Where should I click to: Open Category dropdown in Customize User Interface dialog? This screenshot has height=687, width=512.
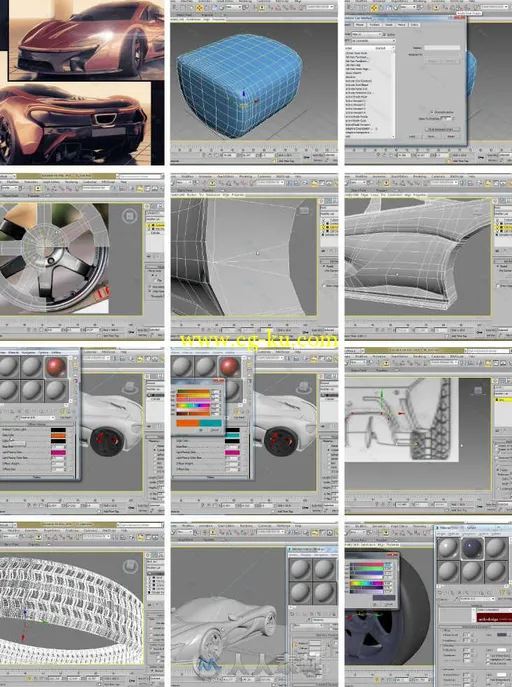(373, 41)
